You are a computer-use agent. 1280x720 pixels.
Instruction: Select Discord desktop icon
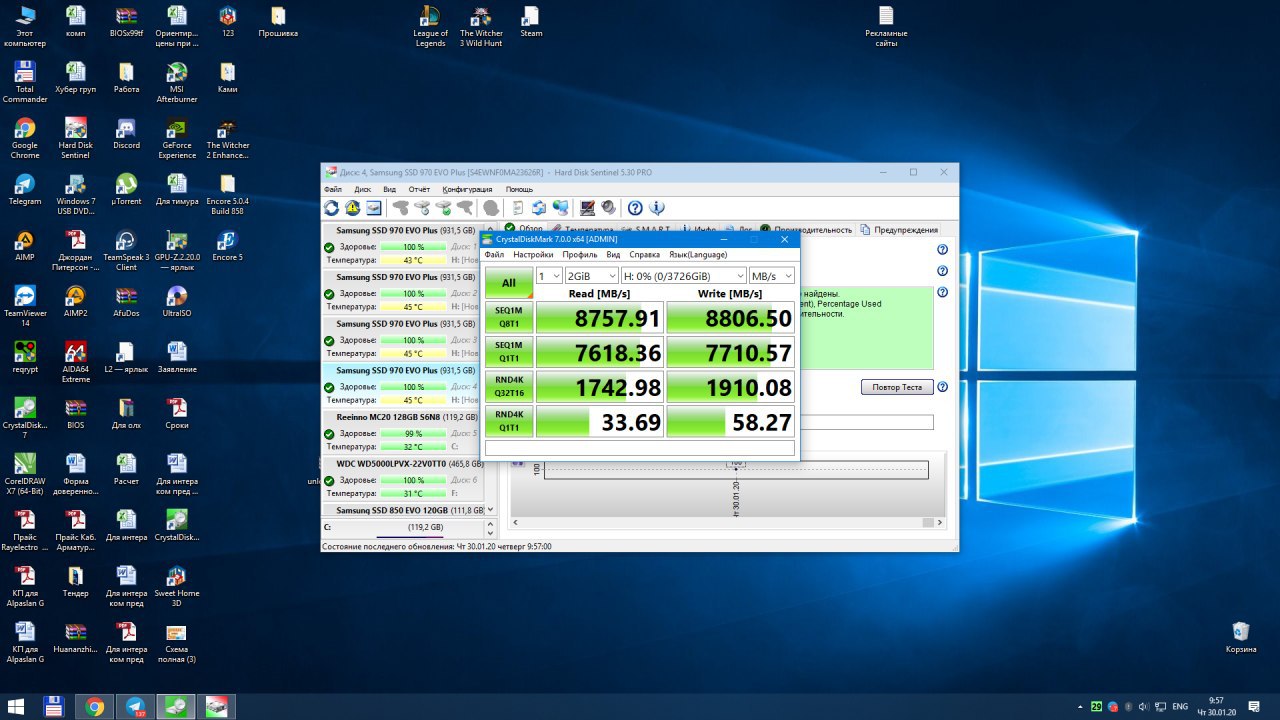[126, 134]
